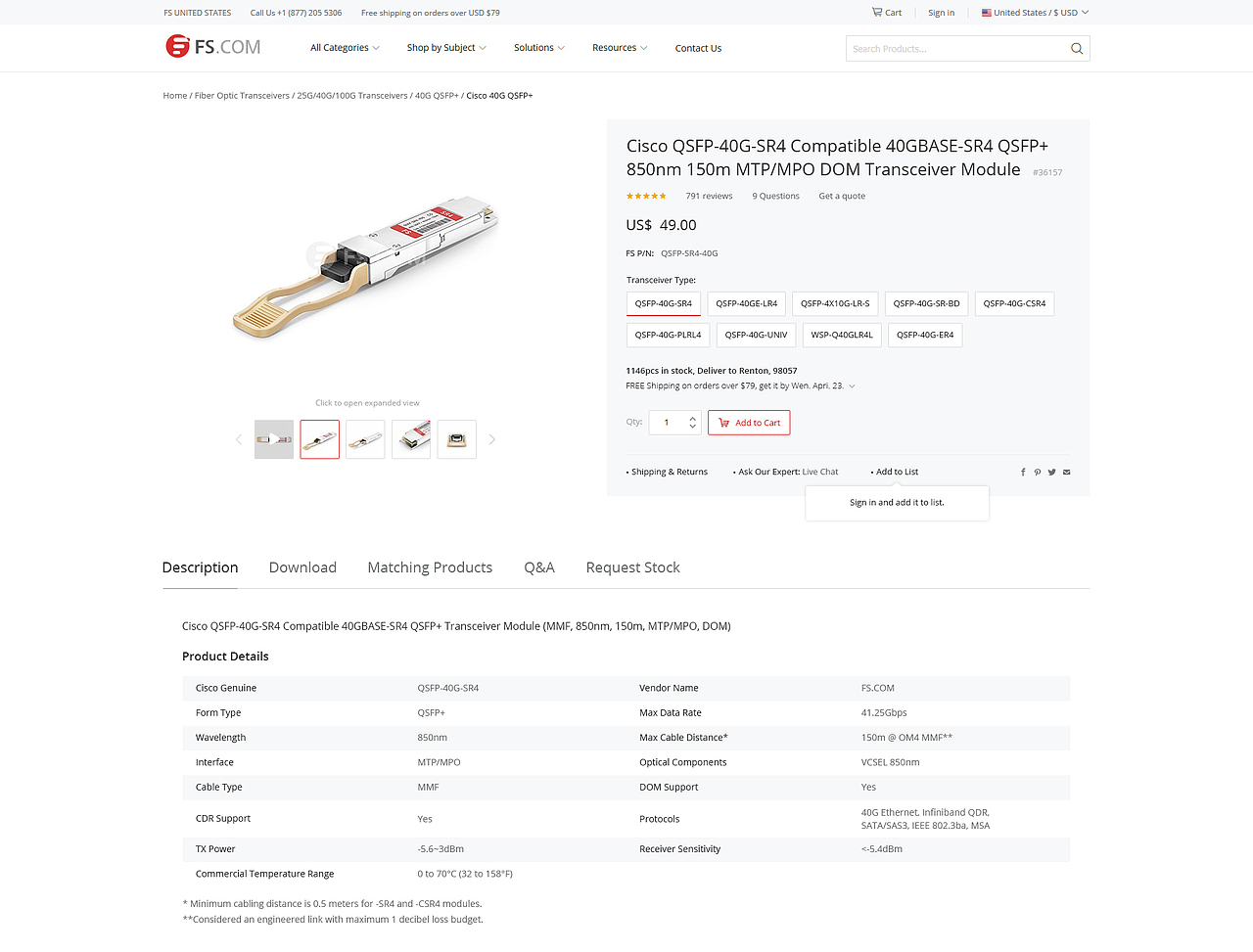The height and width of the screenshot is (952, 1253).
Task: Play the product video thumbnail
Action: 274,439
